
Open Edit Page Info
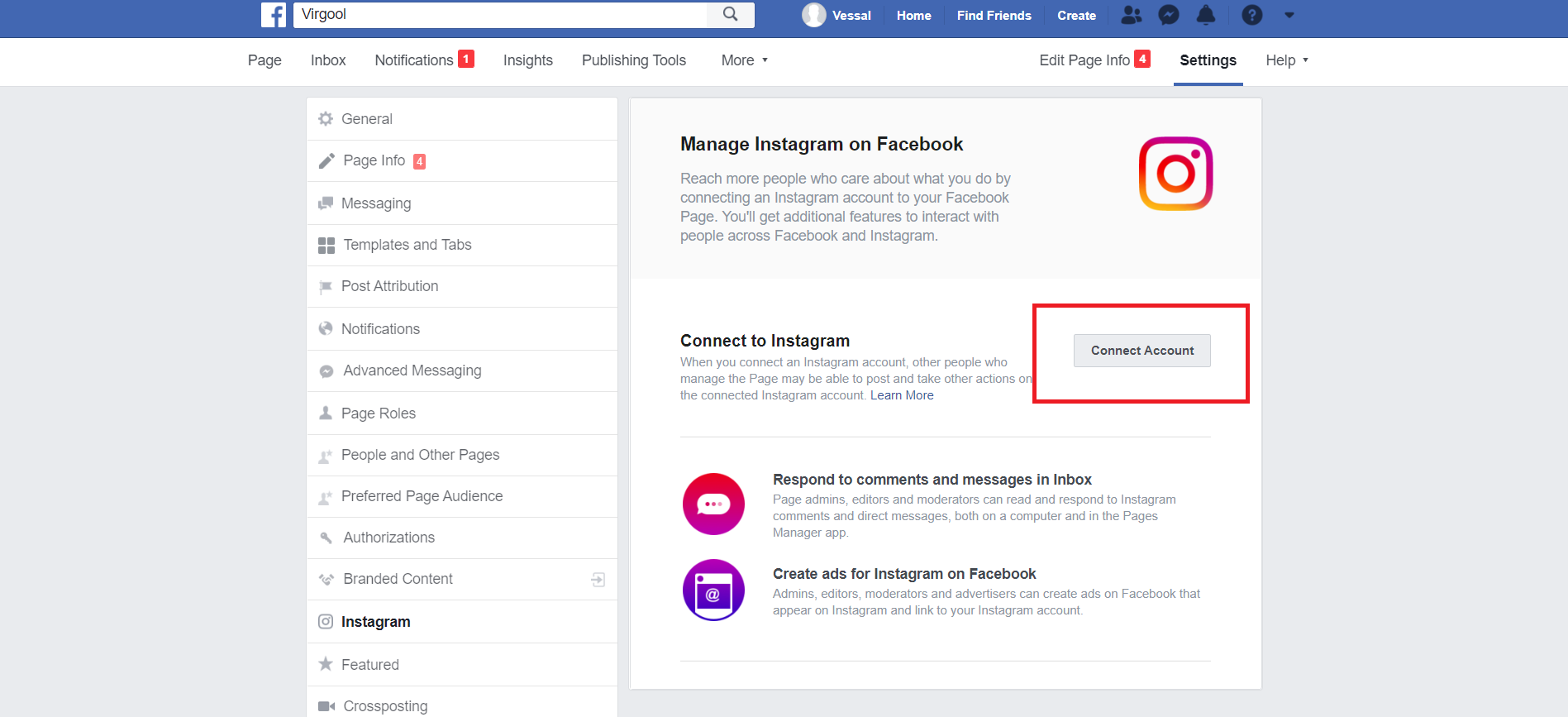tap(1084, 60)
